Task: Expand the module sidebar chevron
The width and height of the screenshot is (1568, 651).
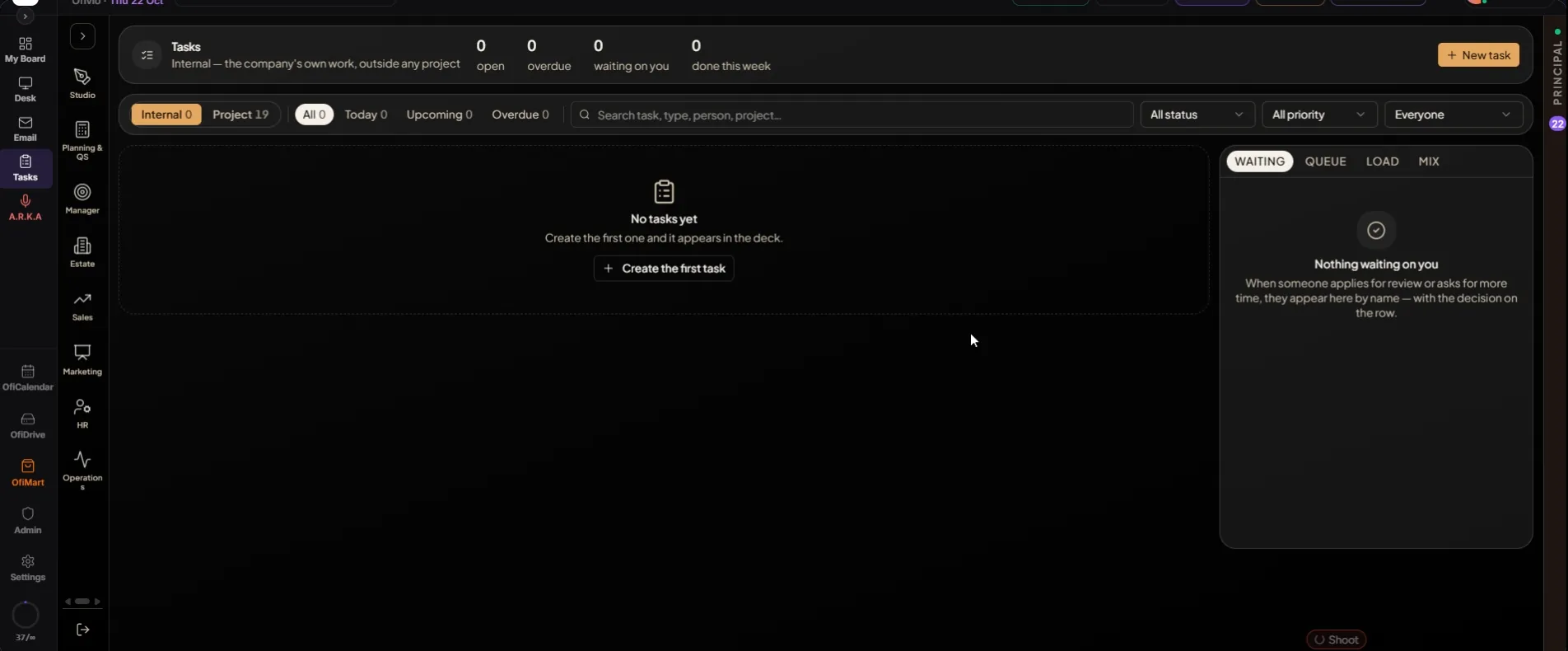Action: coord(83,36)
